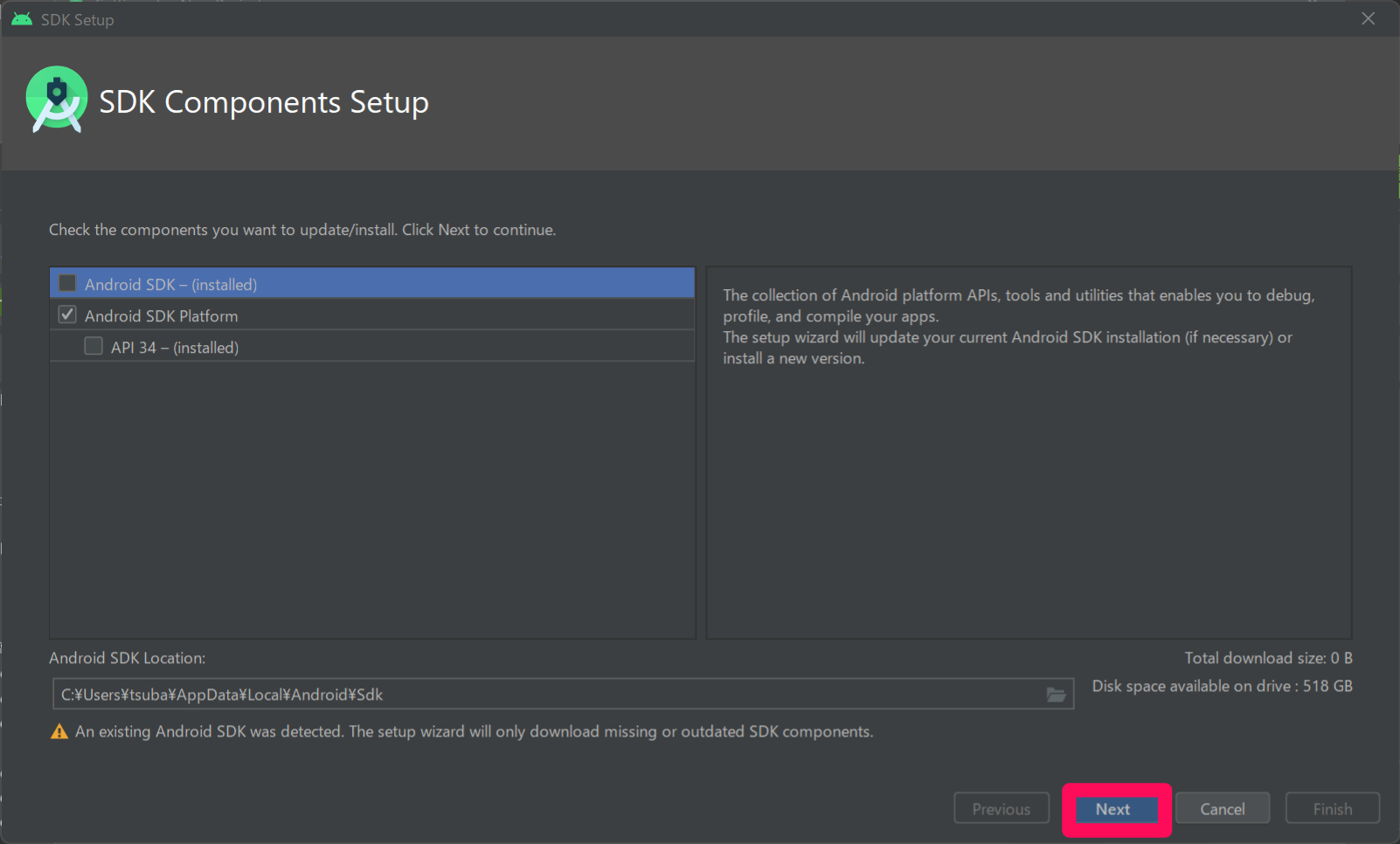Close the SDK Setup window

pos(1368,18)
